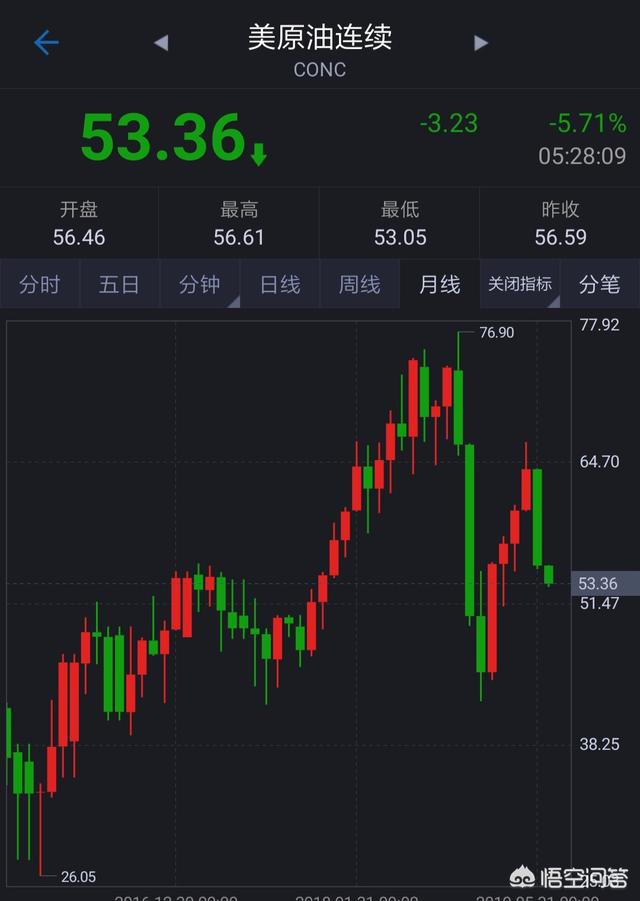Toggle the 关闭指标 indicator option
Screen dimensions: 640x901
coord(520,285)
